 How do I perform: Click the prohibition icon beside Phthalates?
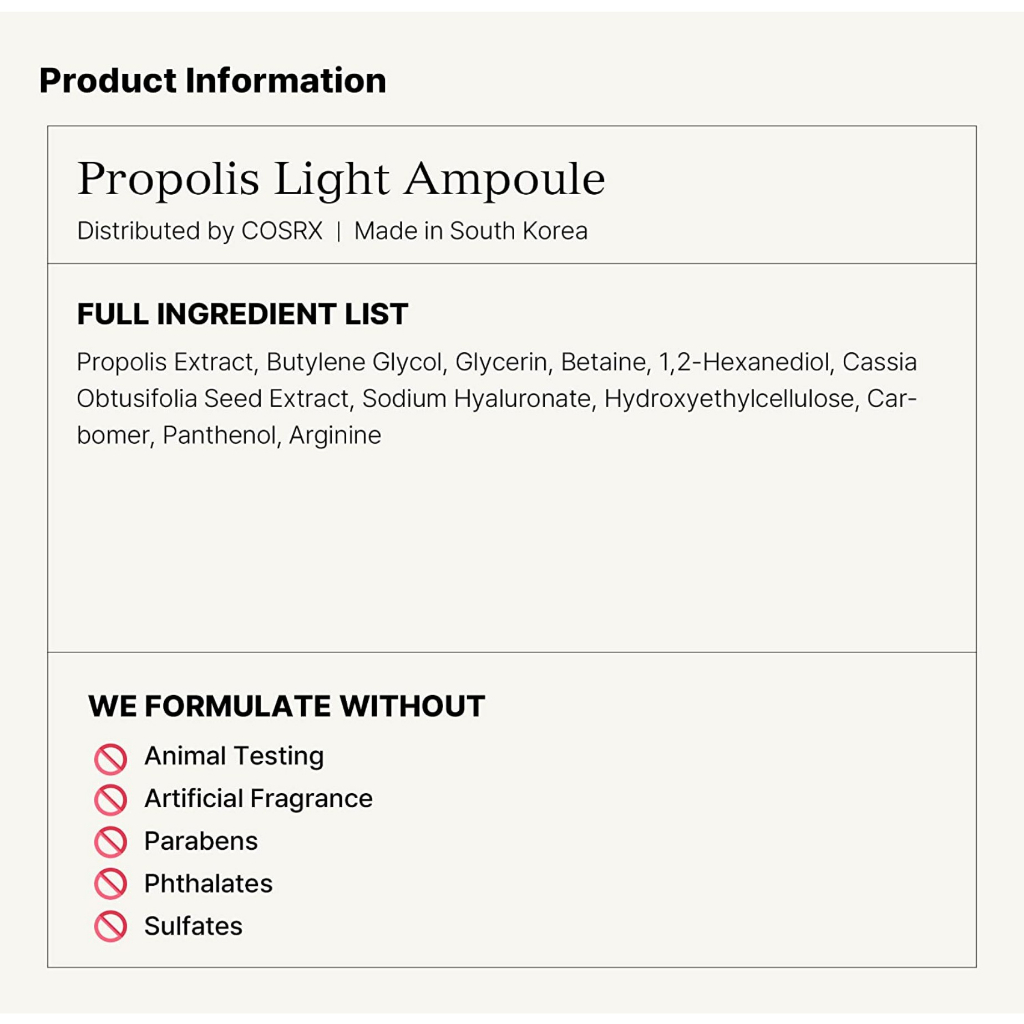pyautogui.click(x=110, y=884)
